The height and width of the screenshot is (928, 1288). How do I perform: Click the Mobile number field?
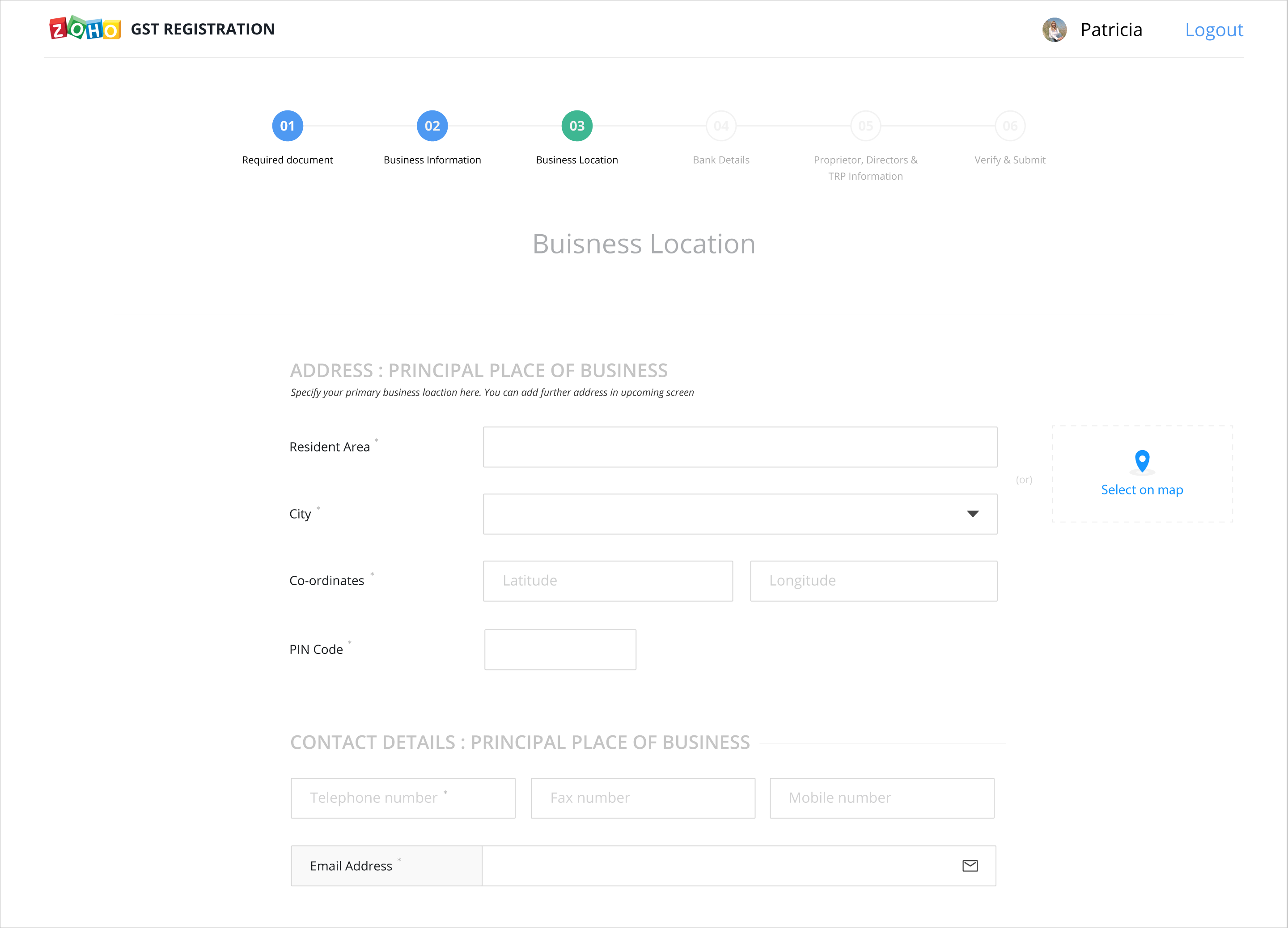[882, 798]
